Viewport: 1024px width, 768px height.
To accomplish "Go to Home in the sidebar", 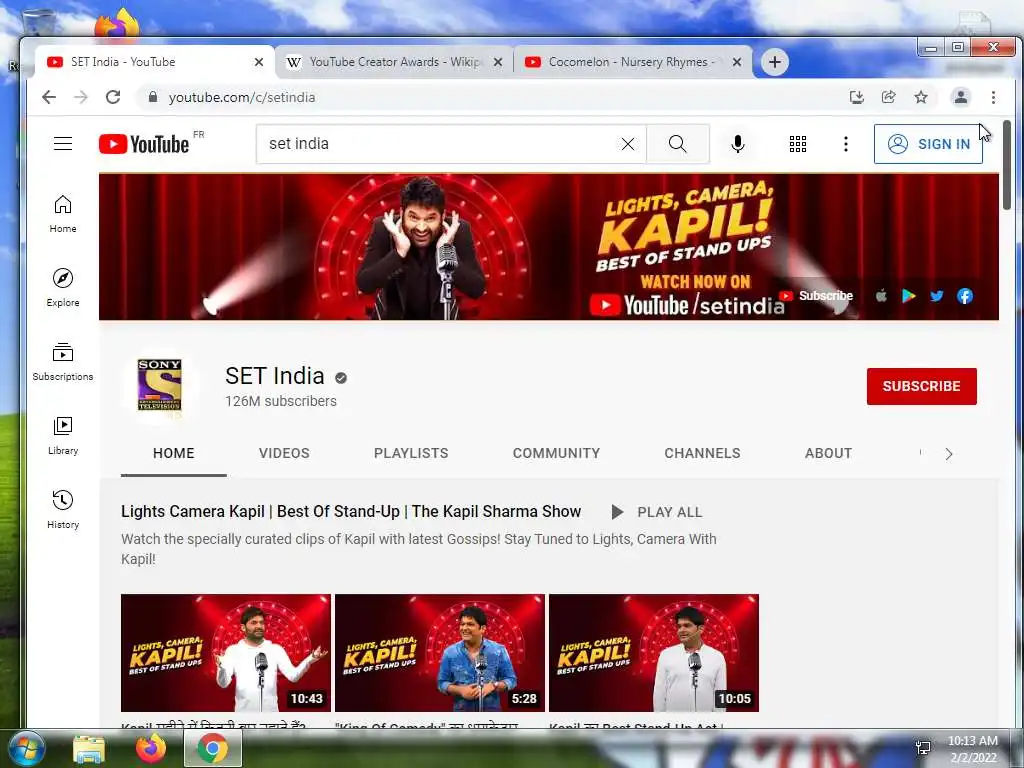I will tap(63, 214).
